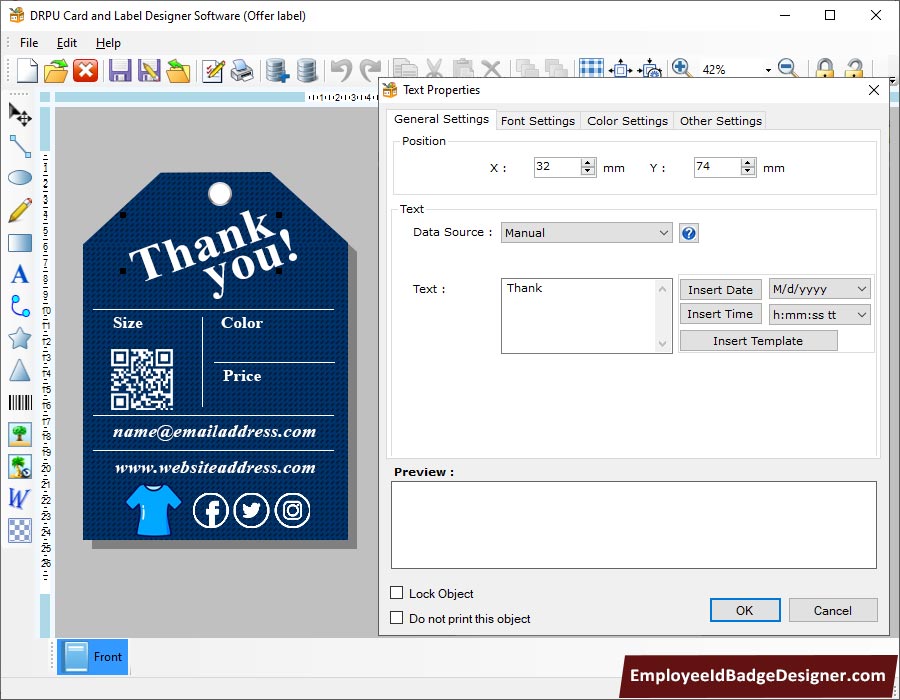The image size is (900, 700).
Task: Click the QR code on the label
Action: tap(142, 379)
